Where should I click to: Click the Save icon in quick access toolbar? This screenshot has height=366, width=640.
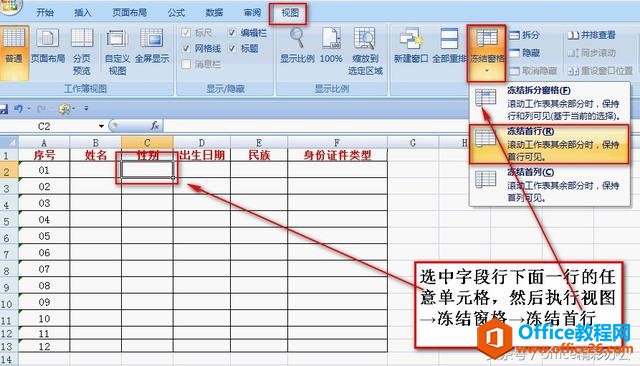tap(3, 109)
